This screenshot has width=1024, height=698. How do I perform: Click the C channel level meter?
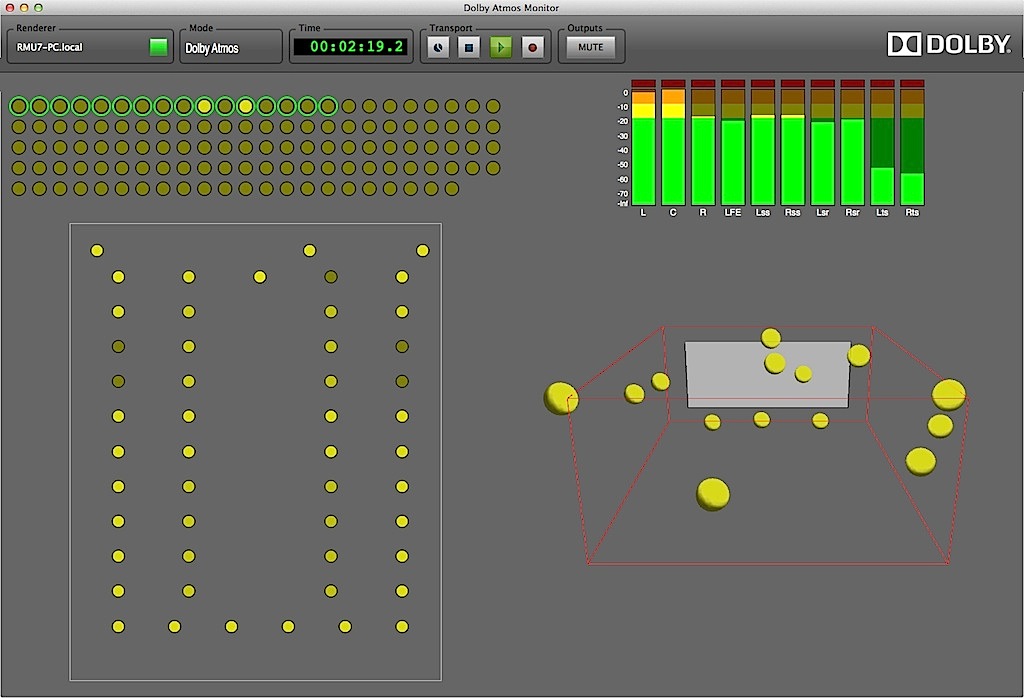[x=673, y=142]
